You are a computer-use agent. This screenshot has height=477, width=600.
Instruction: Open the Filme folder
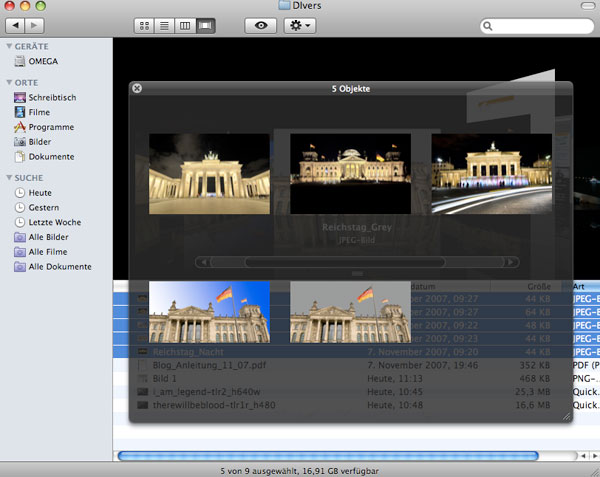(32, 112)
